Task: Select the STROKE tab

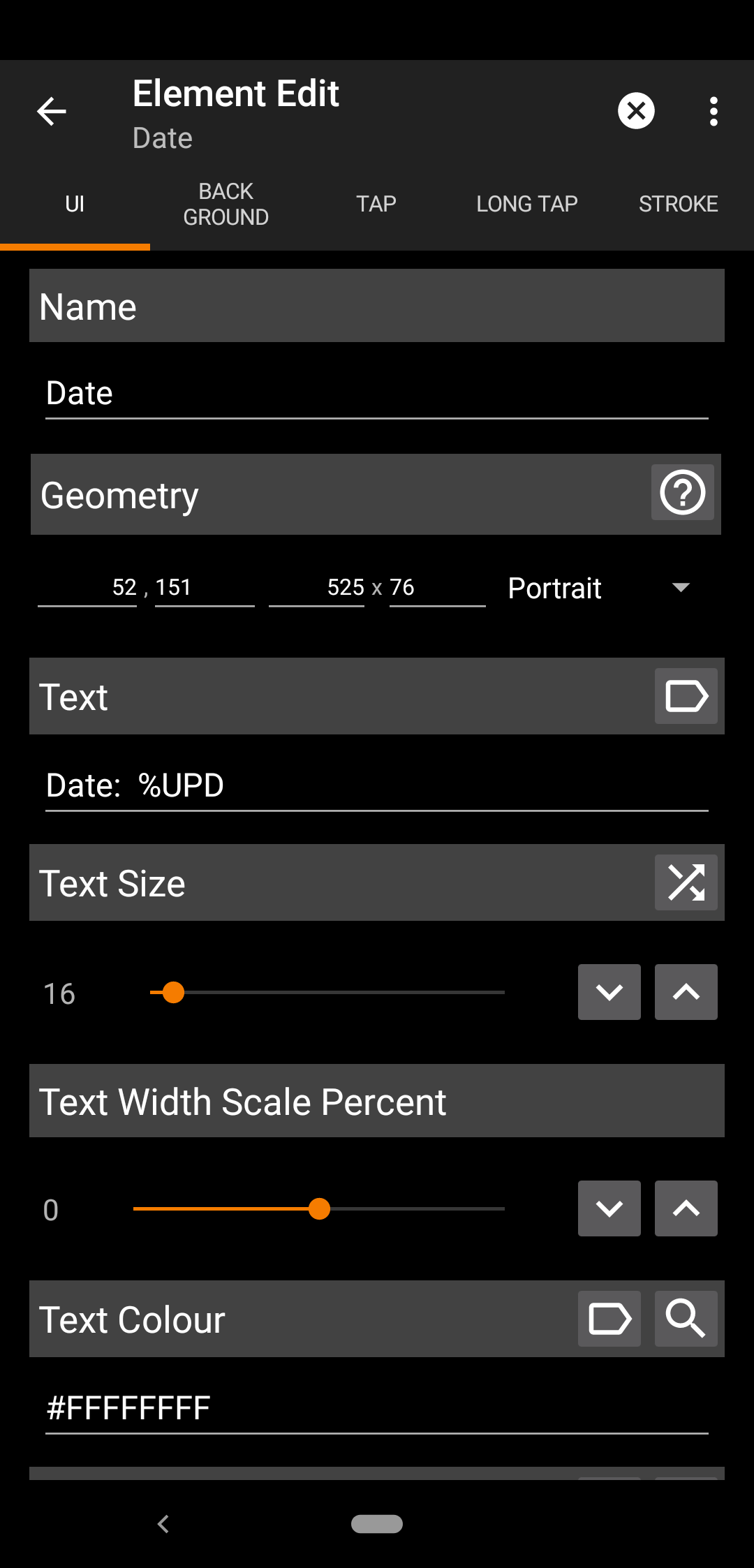Action: point(678,204)
